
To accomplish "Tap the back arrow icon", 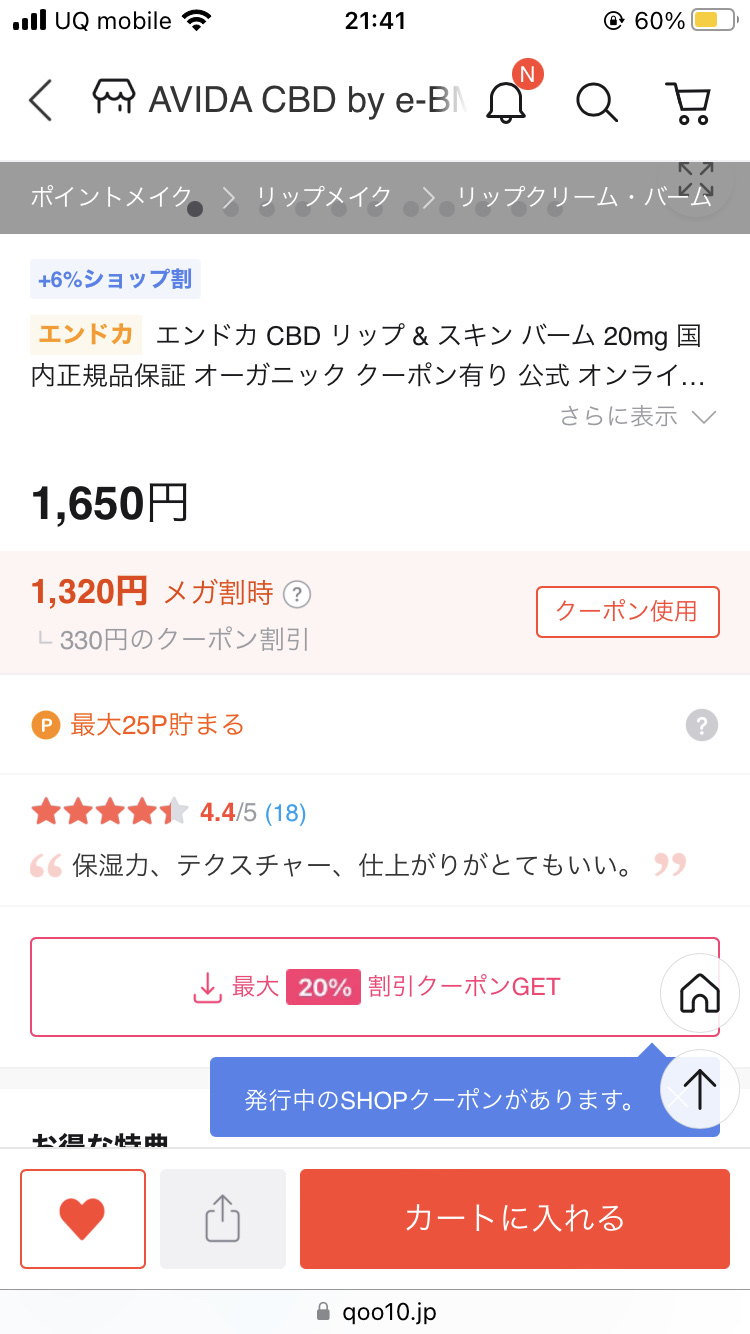I will [x=41, y=101].
